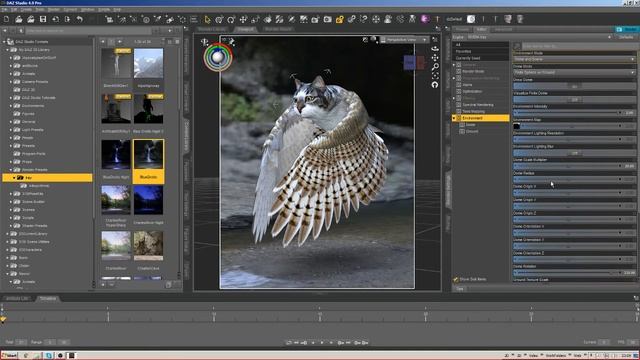
Task: Open the Ground subcategory under Environment
Action: (472, 131)
